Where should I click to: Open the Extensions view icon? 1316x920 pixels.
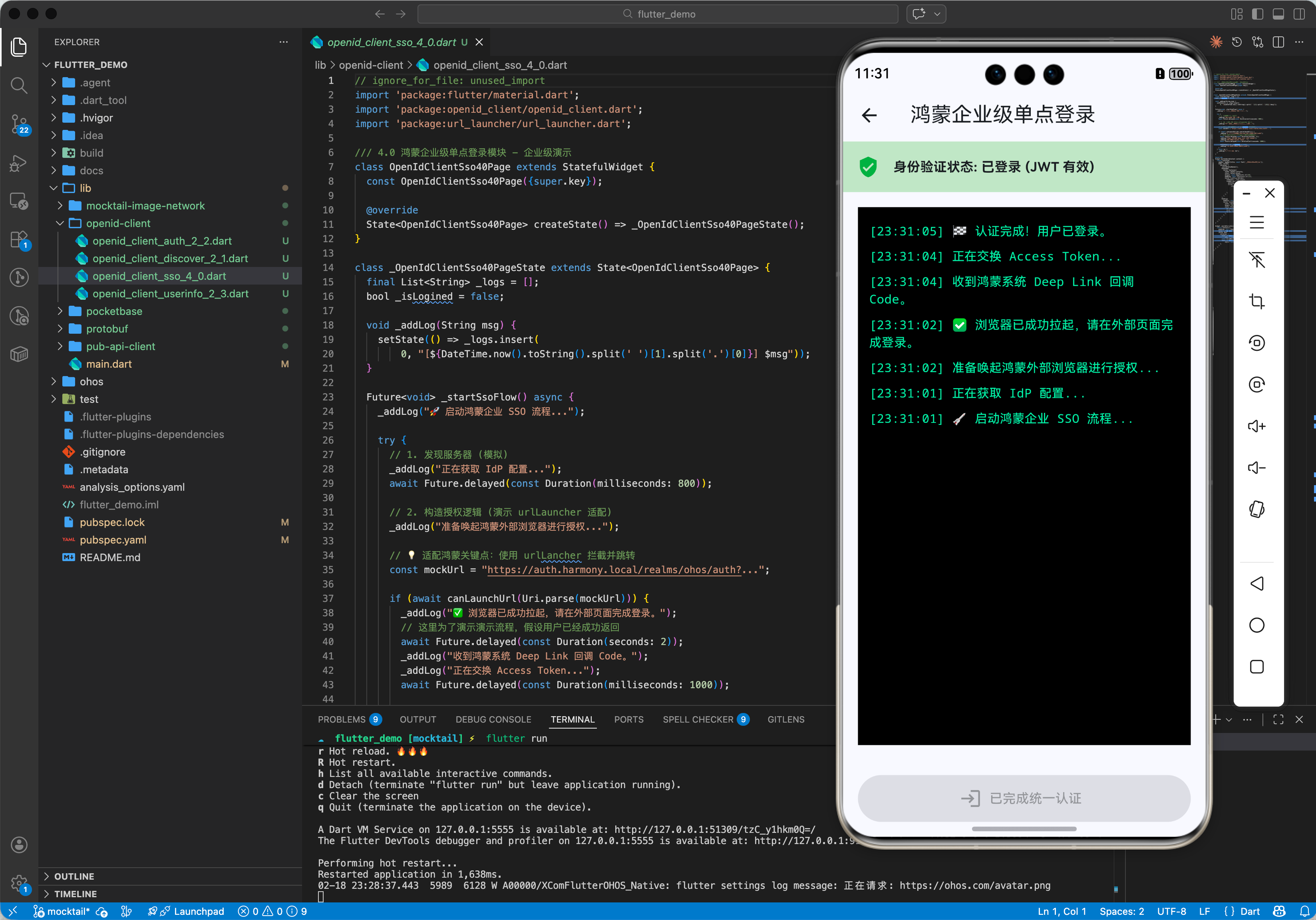coord(19,239)
